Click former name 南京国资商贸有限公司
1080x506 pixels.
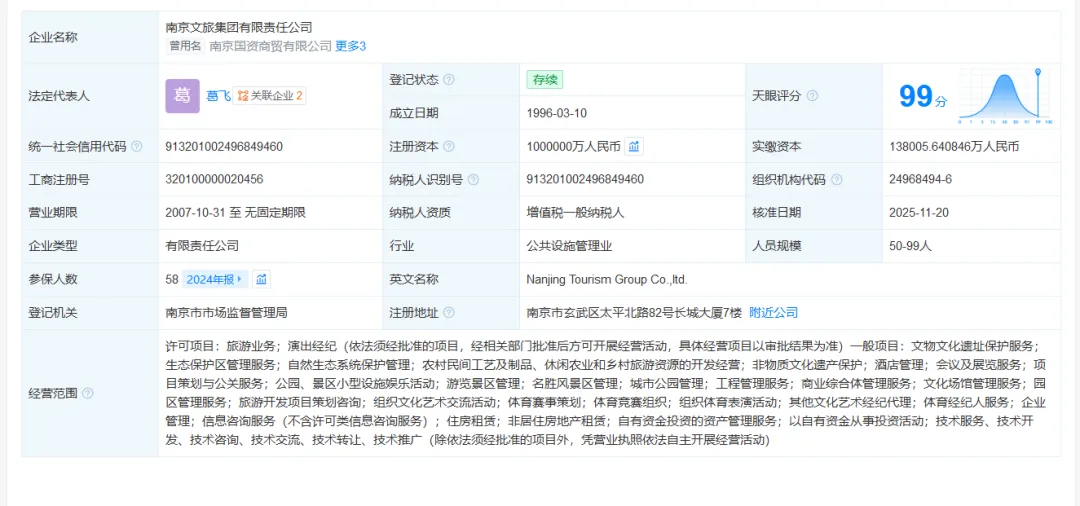[x=271, y=46]
